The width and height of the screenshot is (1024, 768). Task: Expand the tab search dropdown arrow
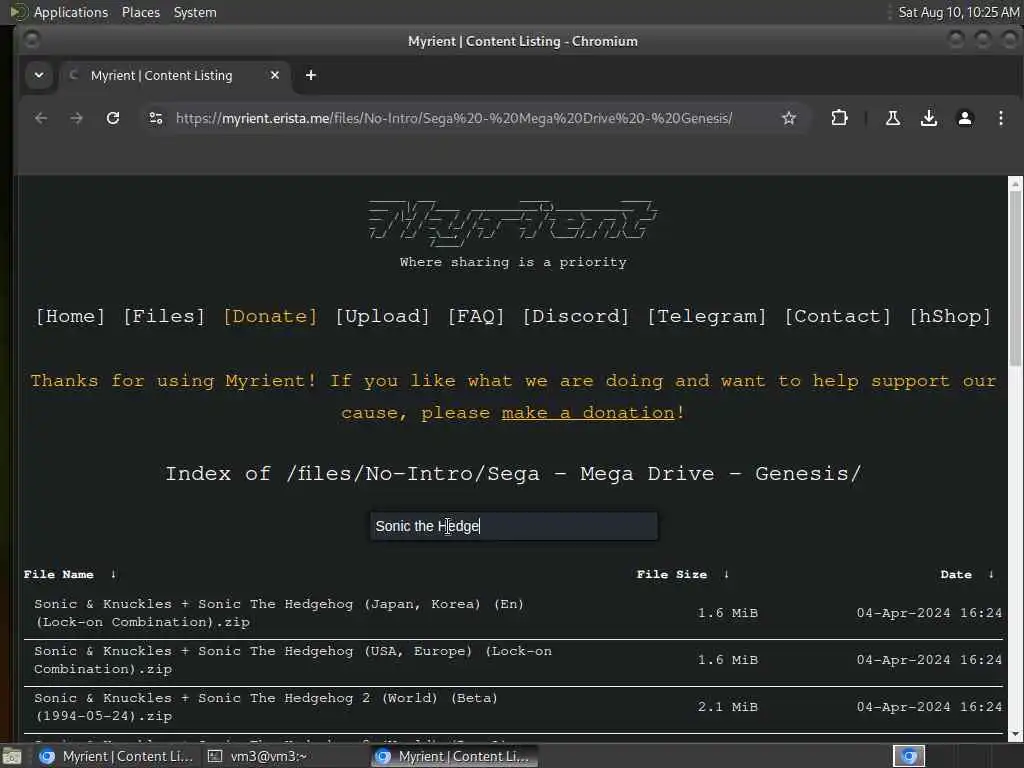[39, 75]
